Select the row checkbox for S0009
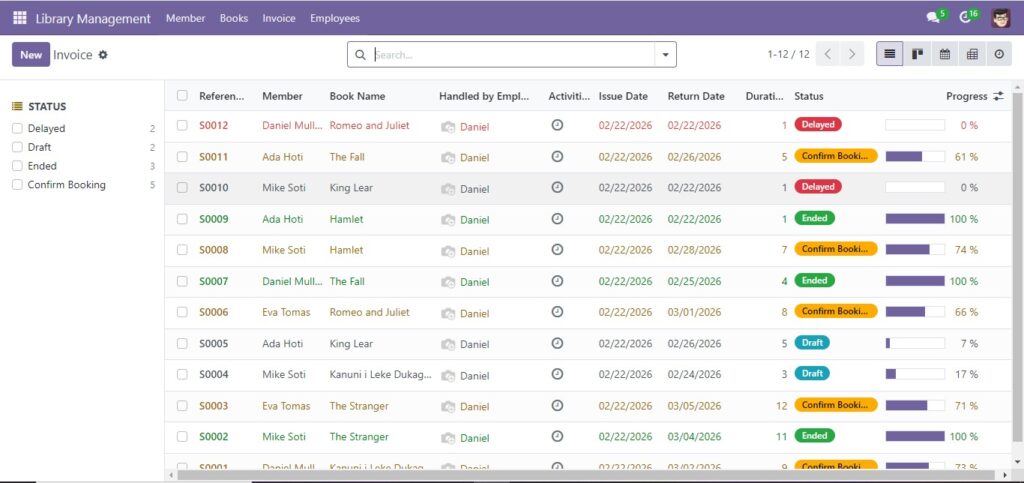 [182, 219]
